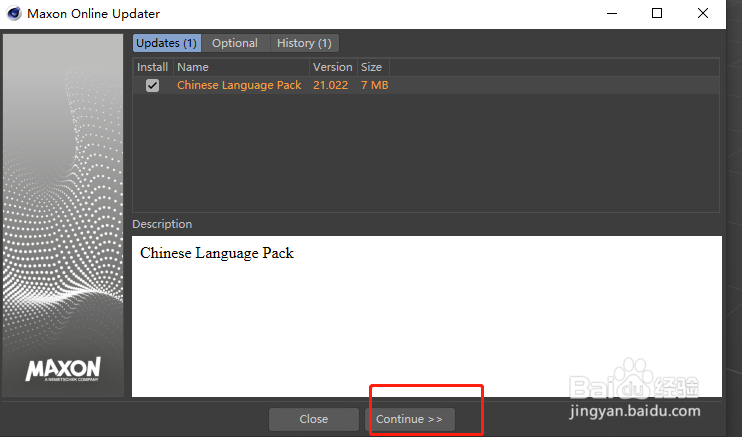Click the 7 MB size value

(374, 85)
